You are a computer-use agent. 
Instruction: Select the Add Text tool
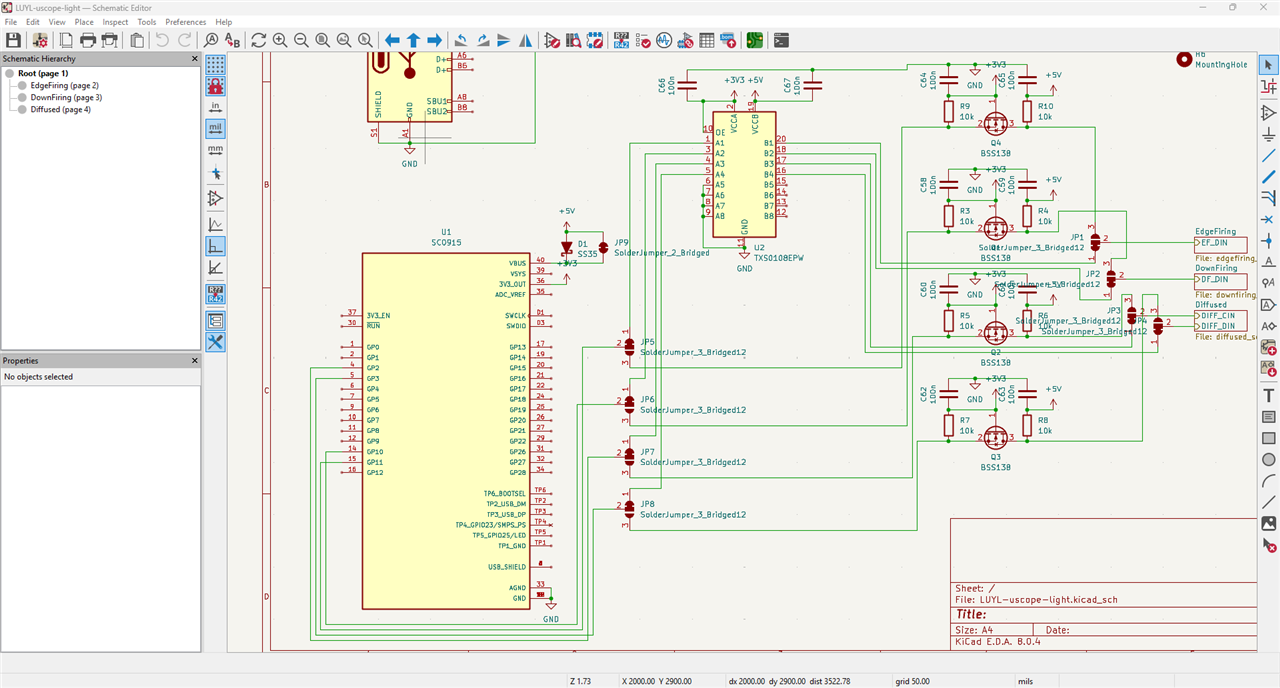click(1268, 396)
